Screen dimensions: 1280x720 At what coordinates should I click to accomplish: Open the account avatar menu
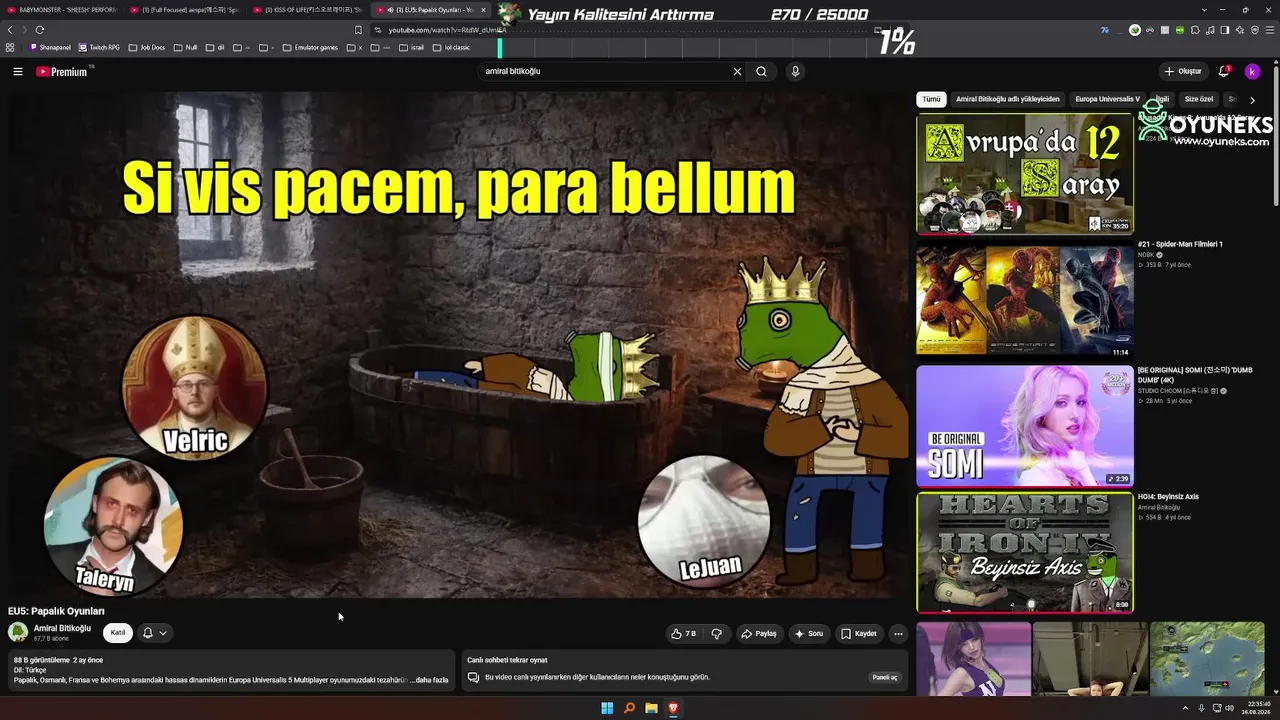click(1252, 72)
